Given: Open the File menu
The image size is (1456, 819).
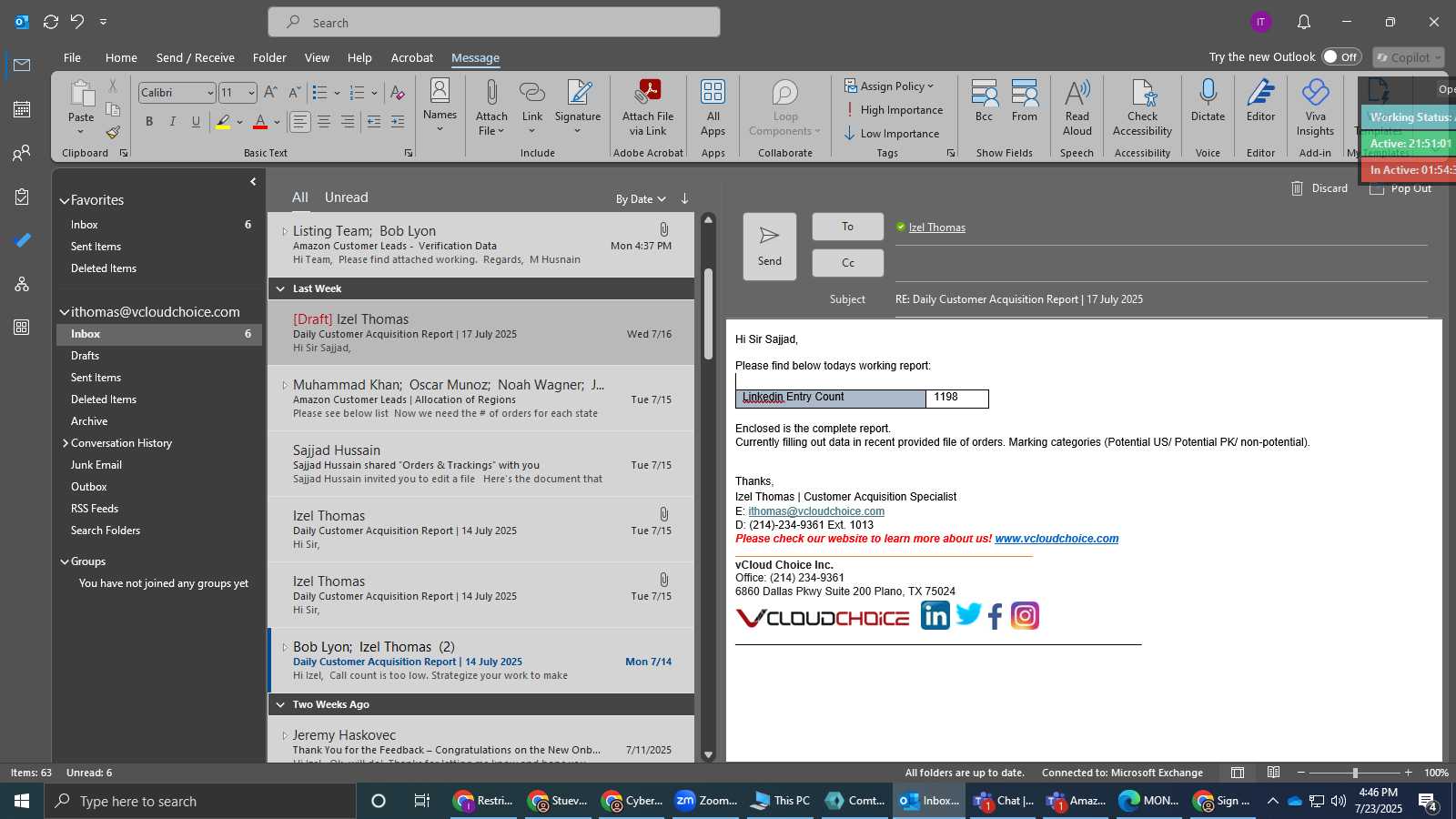Looking at the screenshot, I should coord(72,57).
